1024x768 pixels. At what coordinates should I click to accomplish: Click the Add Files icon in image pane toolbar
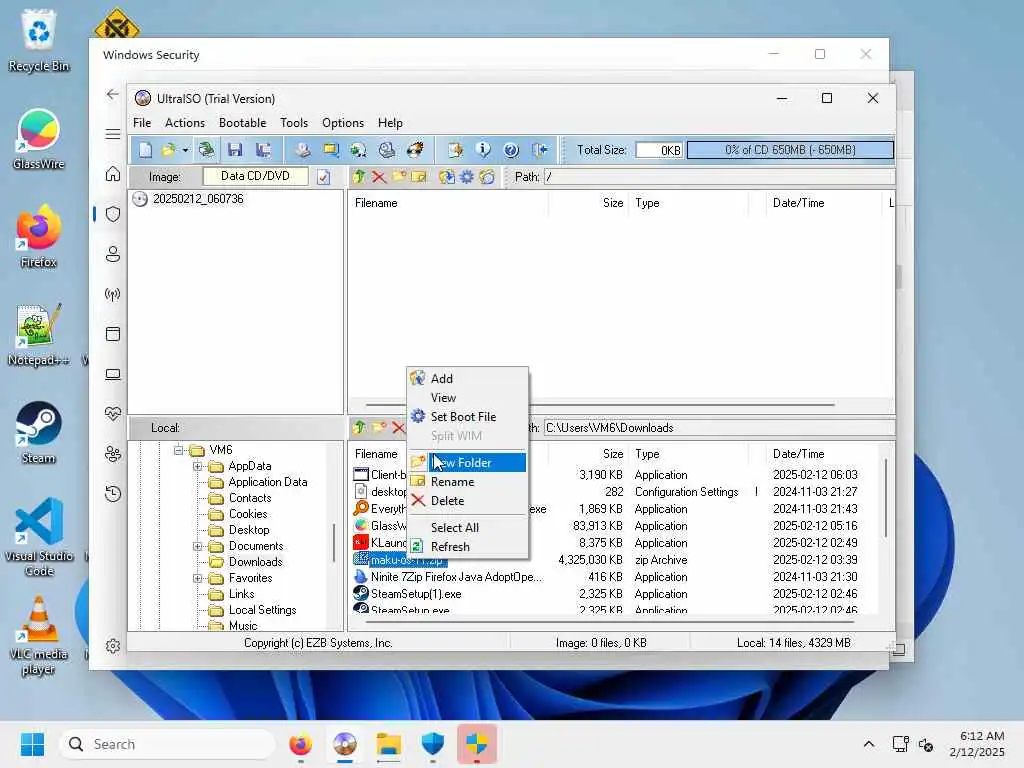(447, 176)
